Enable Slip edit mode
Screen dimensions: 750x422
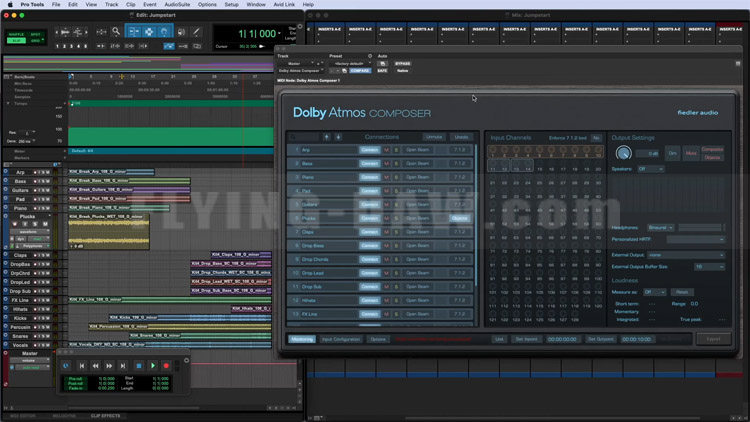[16, 41]
